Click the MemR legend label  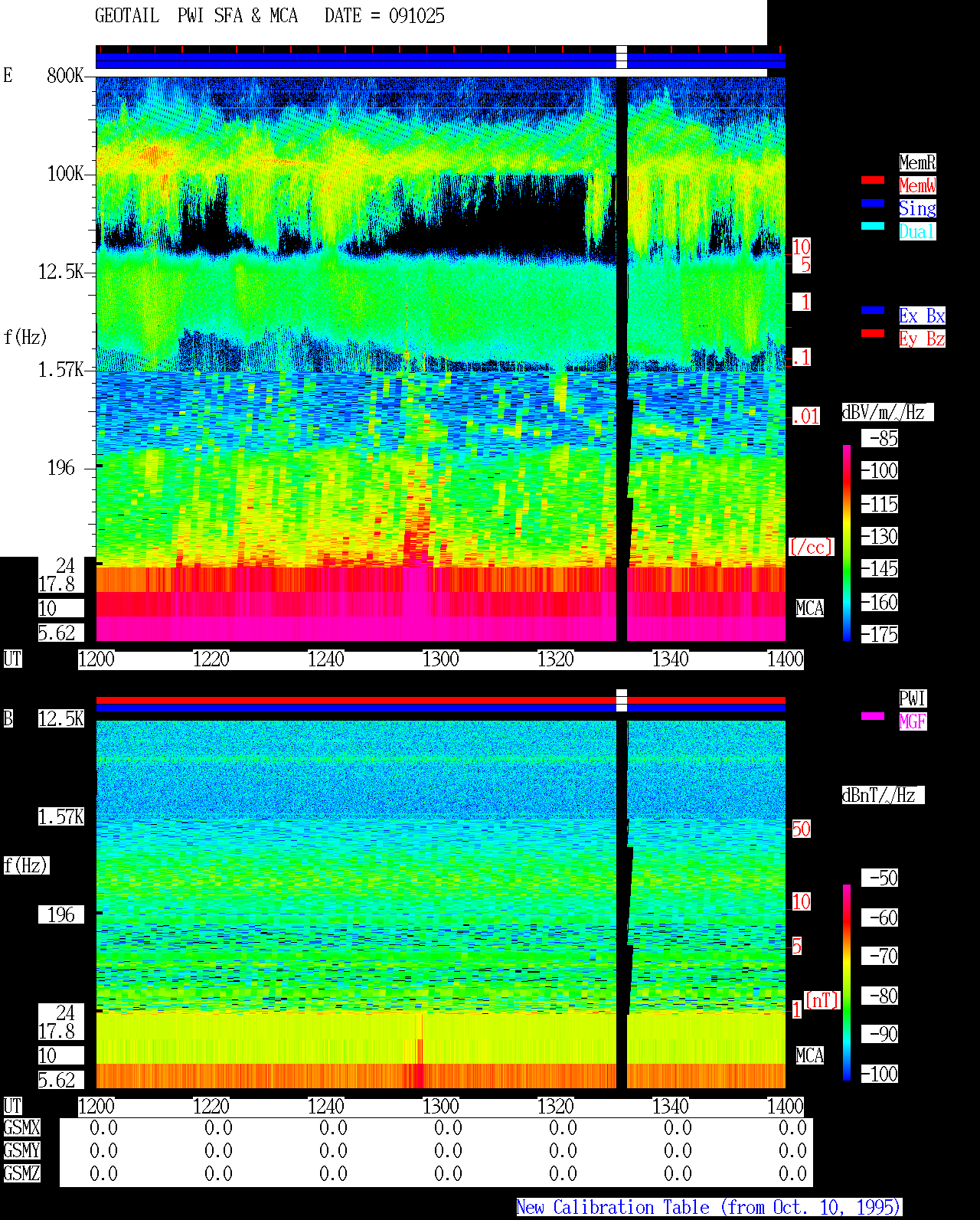917,162
